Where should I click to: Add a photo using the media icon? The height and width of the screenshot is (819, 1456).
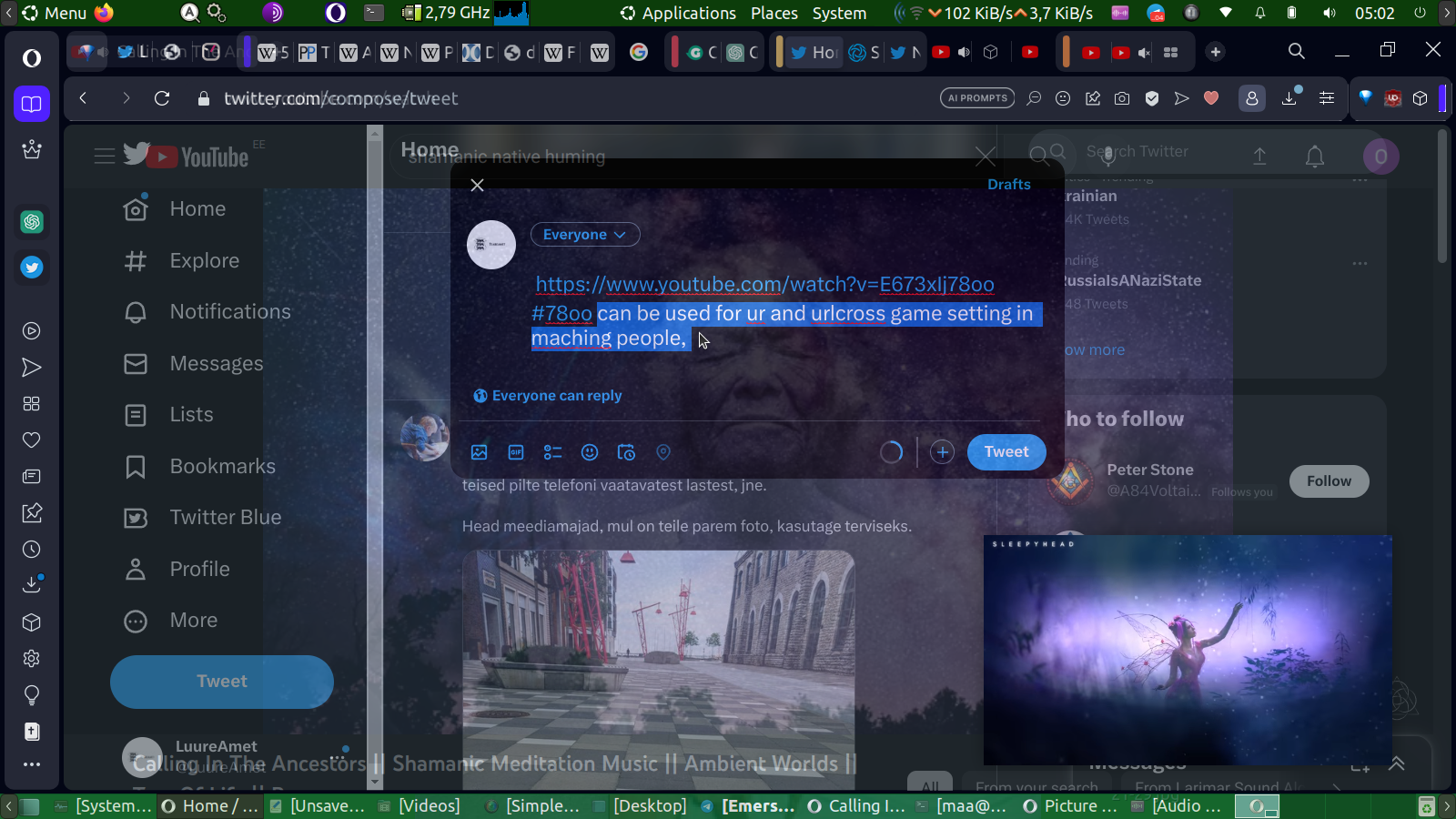point(480,452)
